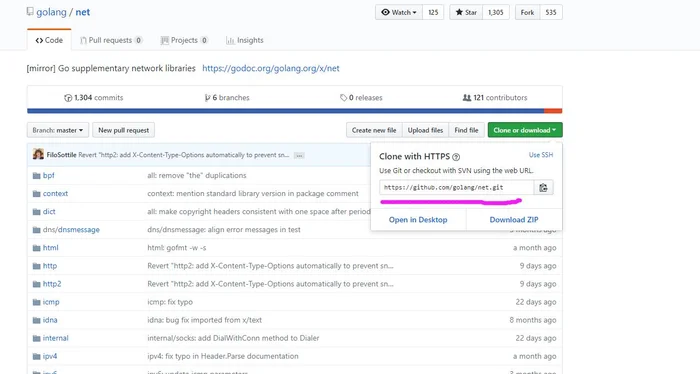This screenshot has height=374, width=700.
Task: Open commit 'context: mention standard library version'
Action: click(x=253, y=194)
